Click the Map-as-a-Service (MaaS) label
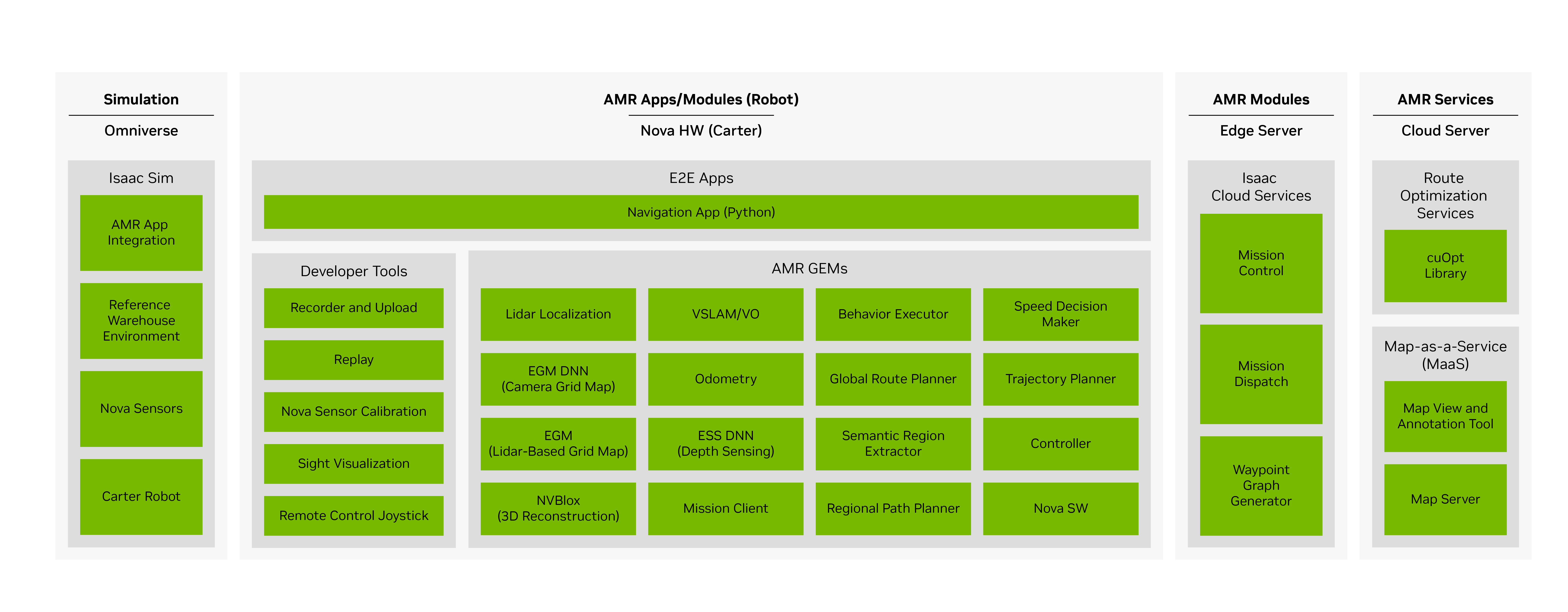The height and width of the screenshot is (612, 1568). coord(1446,355)
